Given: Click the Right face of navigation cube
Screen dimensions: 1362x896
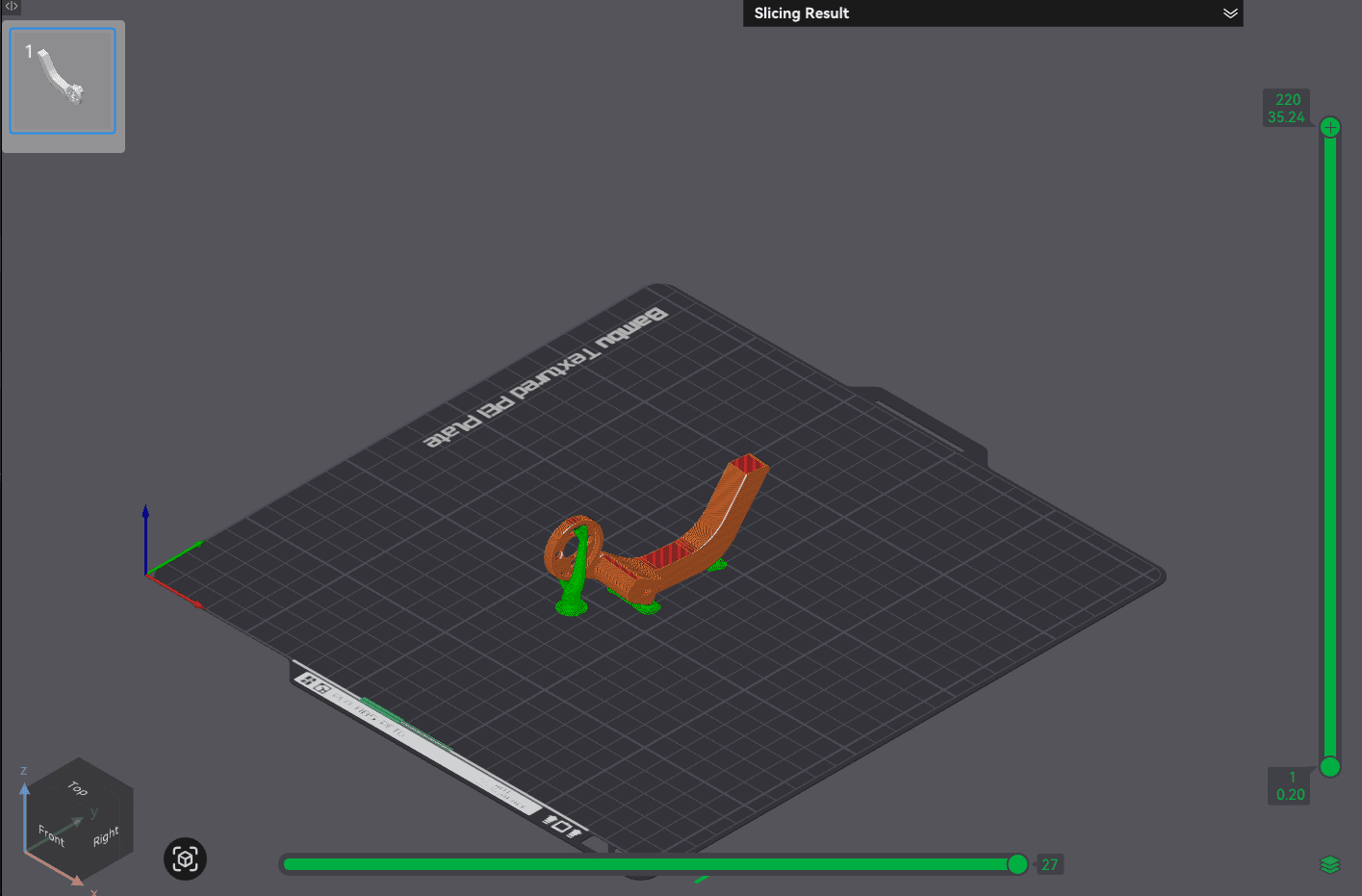Looking at the screenshot, I should (106, 835).
